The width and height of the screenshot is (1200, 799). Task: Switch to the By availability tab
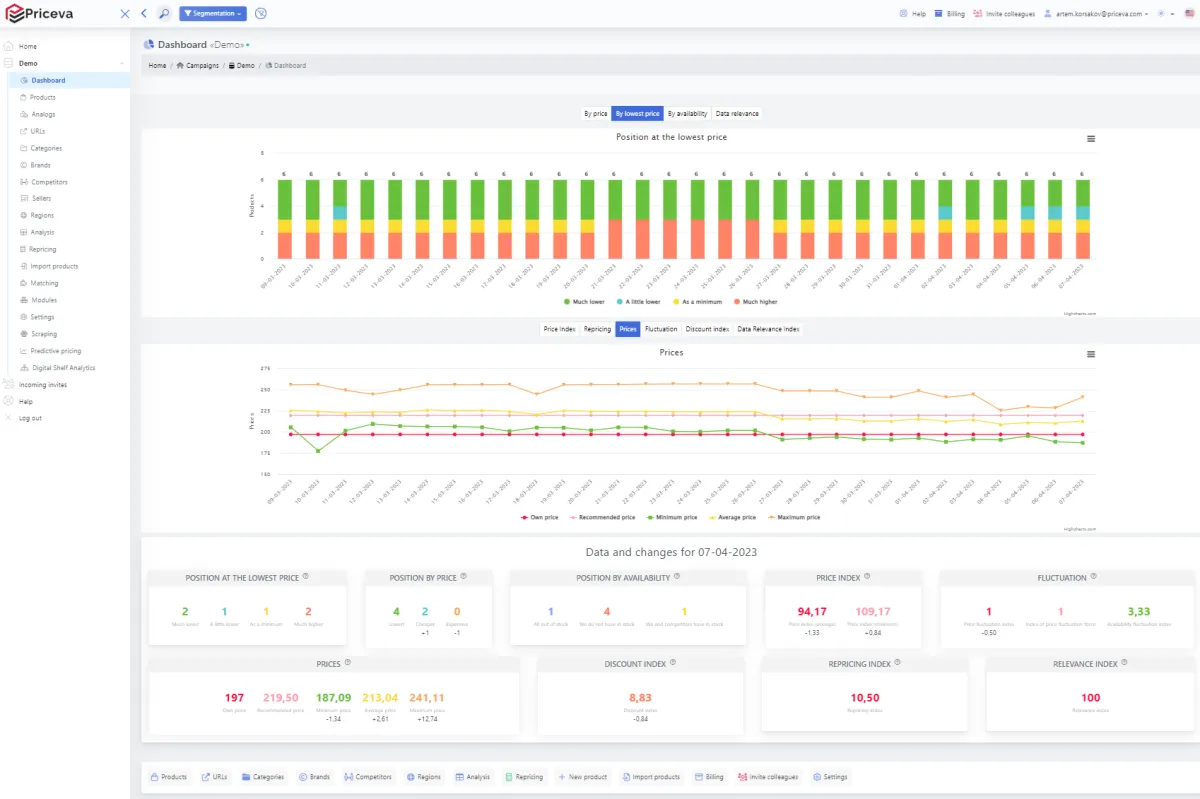point(687,113)
